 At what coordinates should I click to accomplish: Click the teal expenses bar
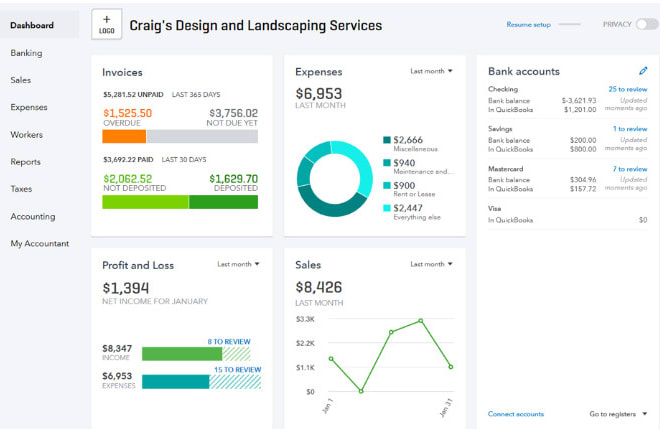176,382
